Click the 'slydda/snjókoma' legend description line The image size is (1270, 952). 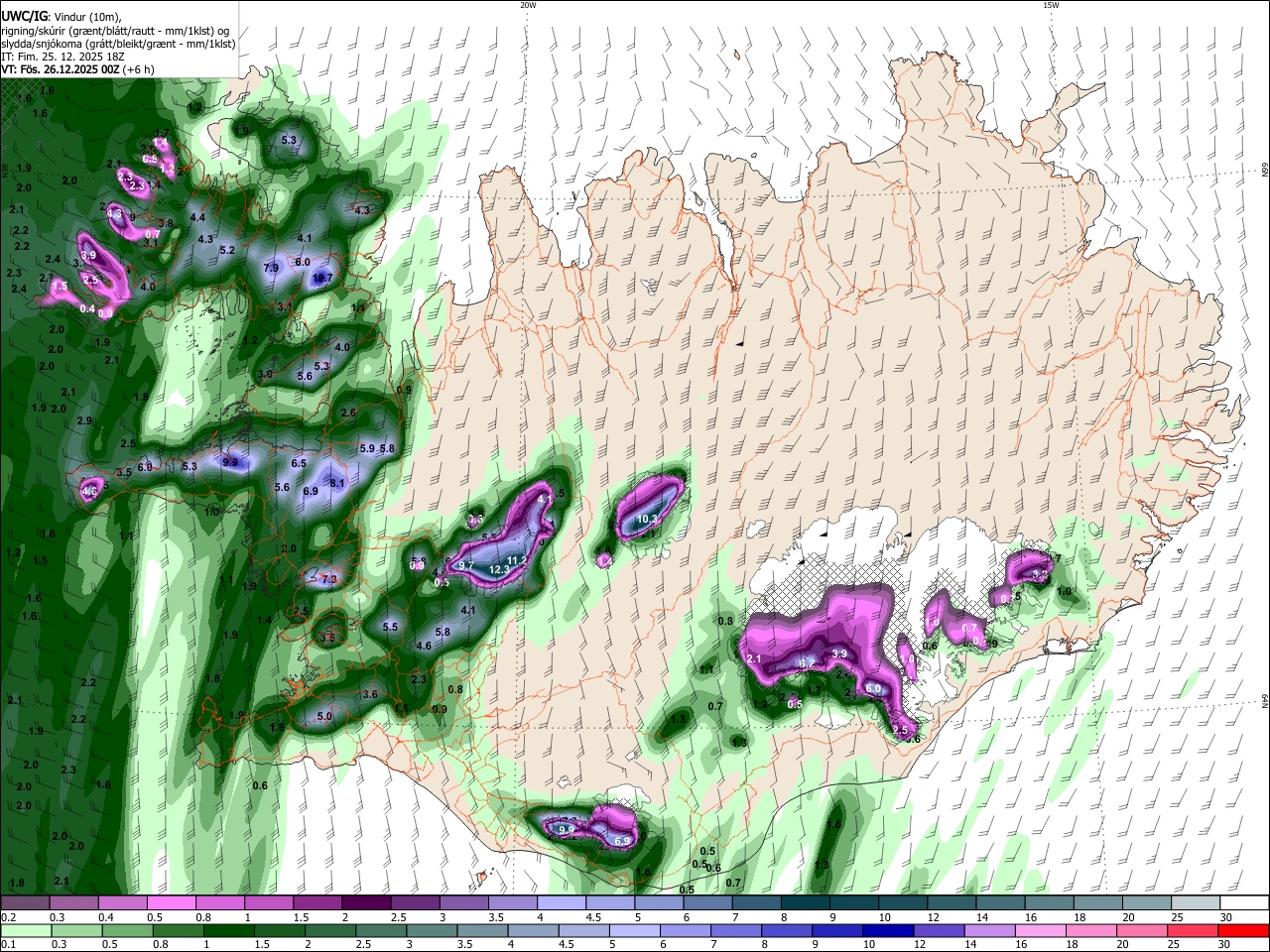point(118,44)
